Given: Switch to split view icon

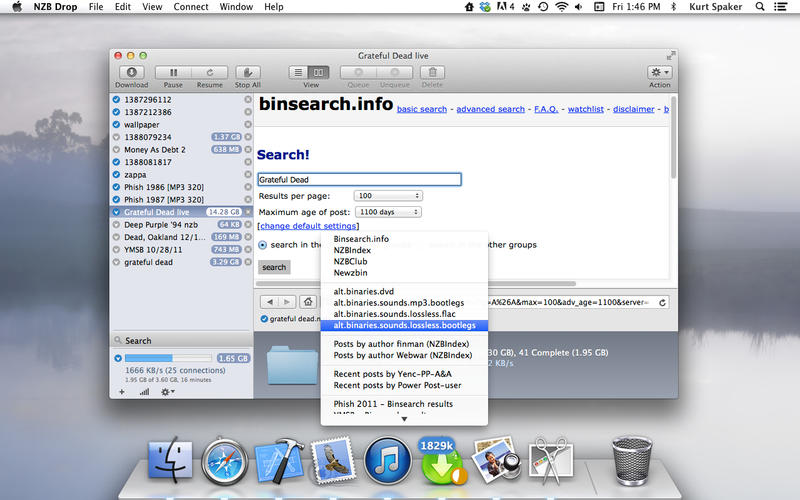Looking at the screenshot, I should [319, 72].
